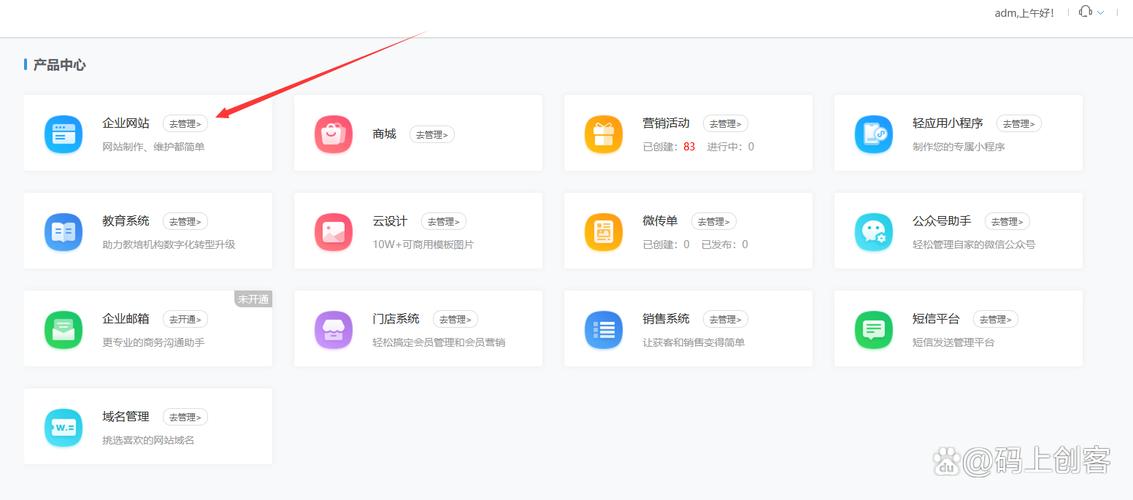1133x500 pixels.
Task: Click the 未开通 badge on 企业邮箱
Action: coord(254,298)
